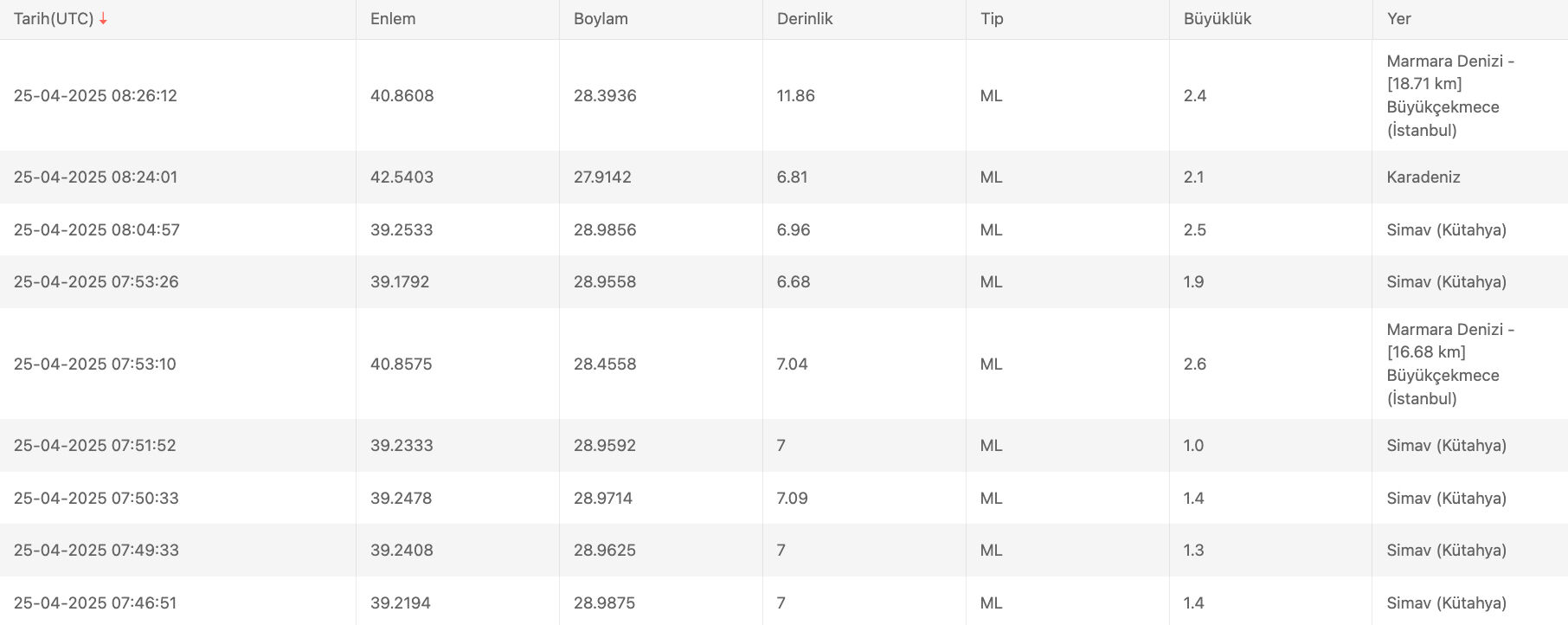Select the depth value 11.86
The image size is (1568, 625).
796,96
